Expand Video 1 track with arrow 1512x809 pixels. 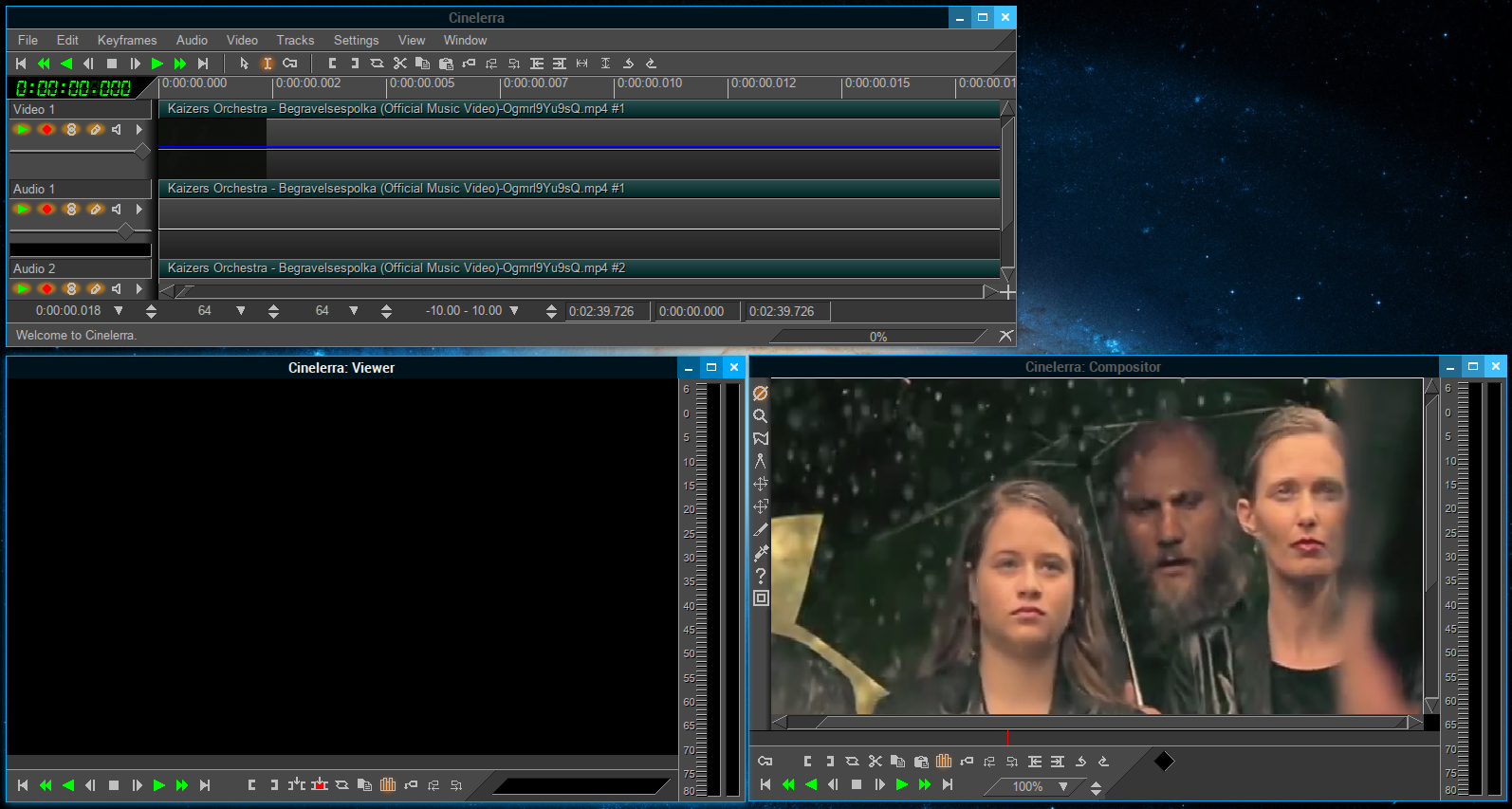(x=139, y=129)
